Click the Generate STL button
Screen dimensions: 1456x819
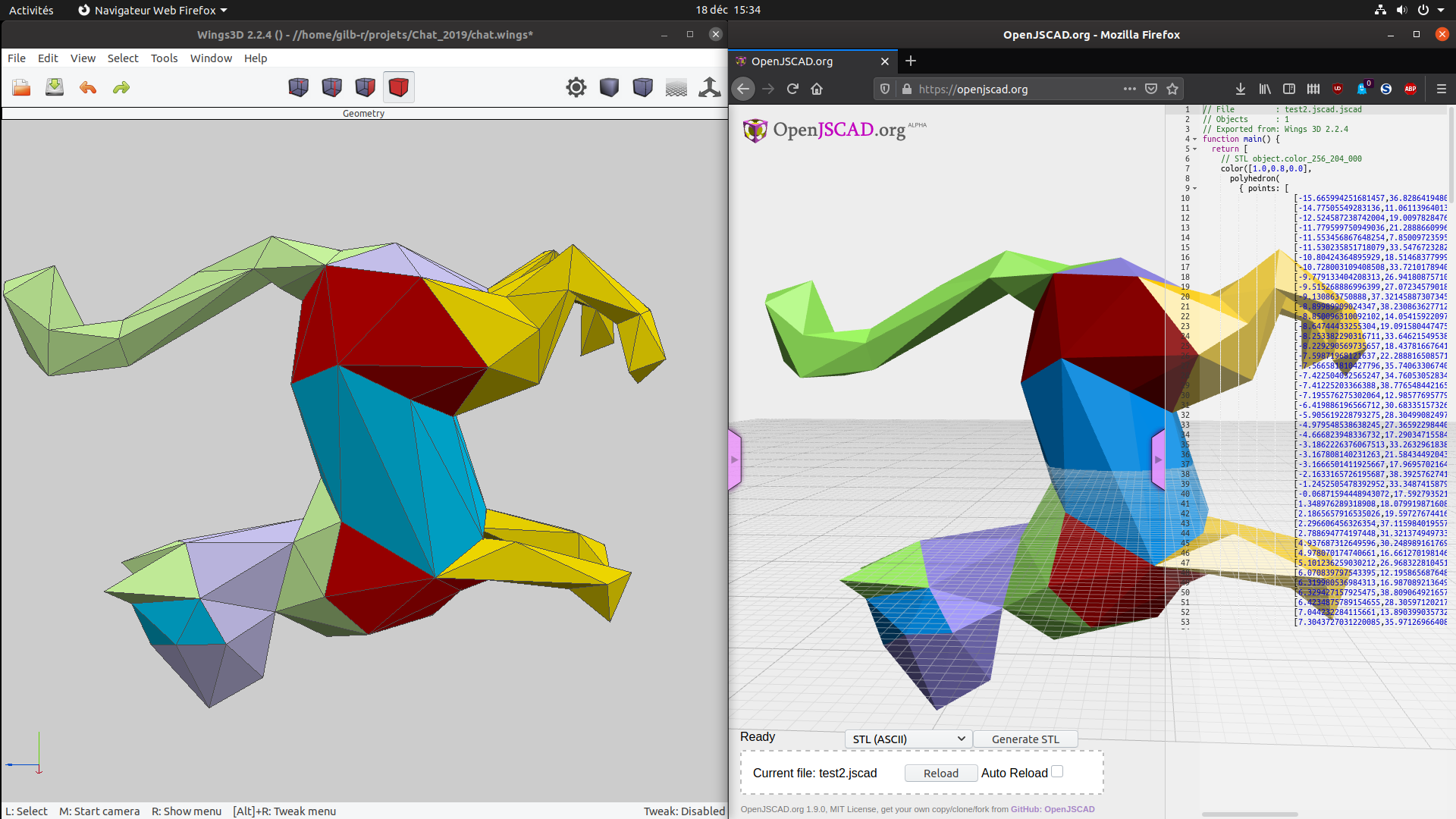tap(1025, 739)
